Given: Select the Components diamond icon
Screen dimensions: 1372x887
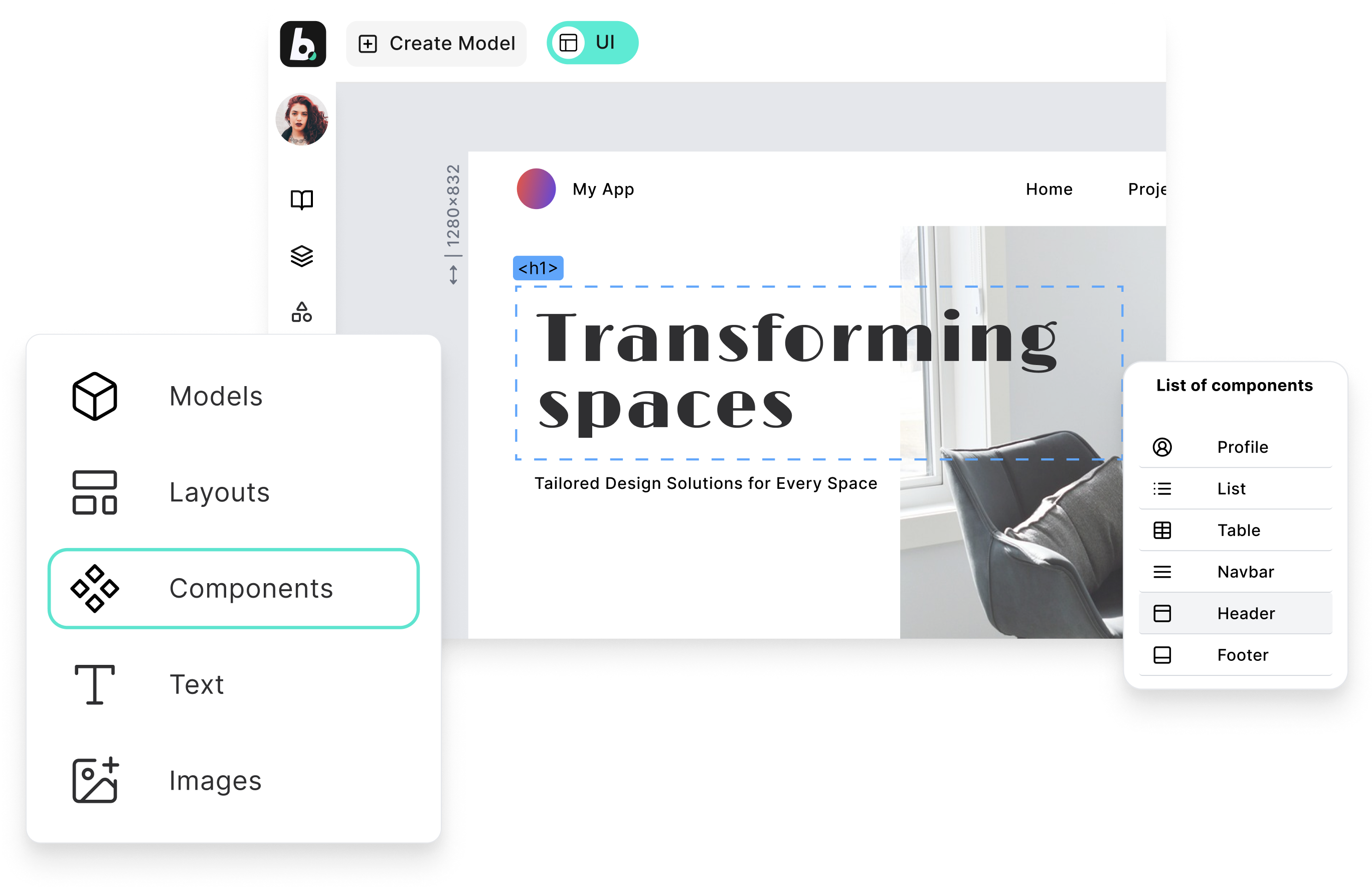Looking at the screenshot, I should (96, 589).
